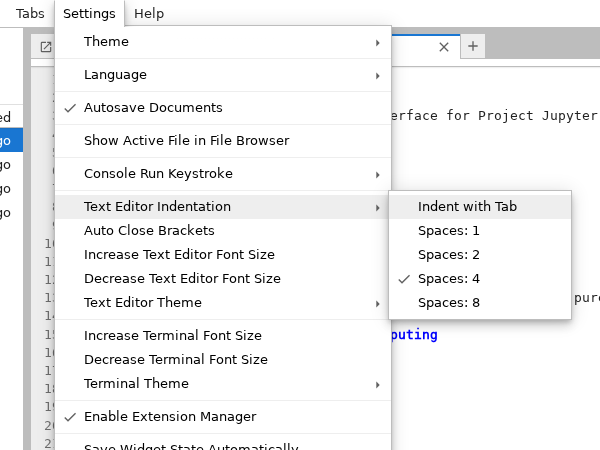Image resolution: width=600 pixels, height=450 pixels.
Task: Click the external link icon in toolbar
Action: (x=46, y=47)
